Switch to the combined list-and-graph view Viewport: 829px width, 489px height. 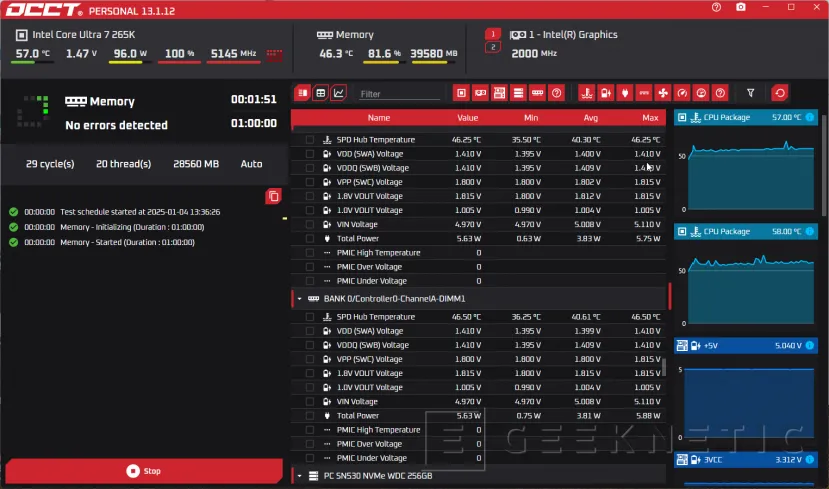pyautogui.click(x=302, y=93)
